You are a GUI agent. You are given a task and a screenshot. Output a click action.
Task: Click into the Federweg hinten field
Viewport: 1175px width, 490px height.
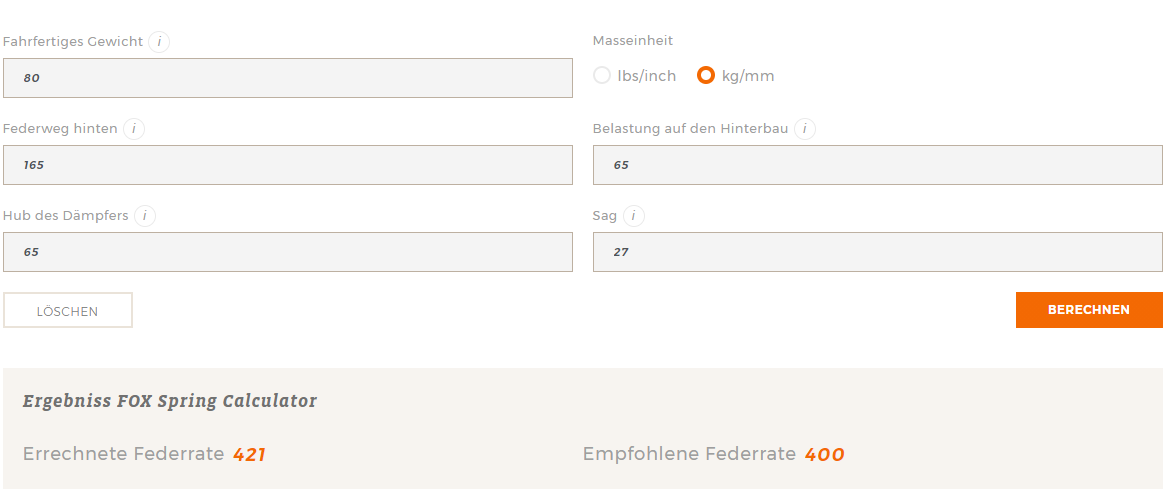[288, 165]
